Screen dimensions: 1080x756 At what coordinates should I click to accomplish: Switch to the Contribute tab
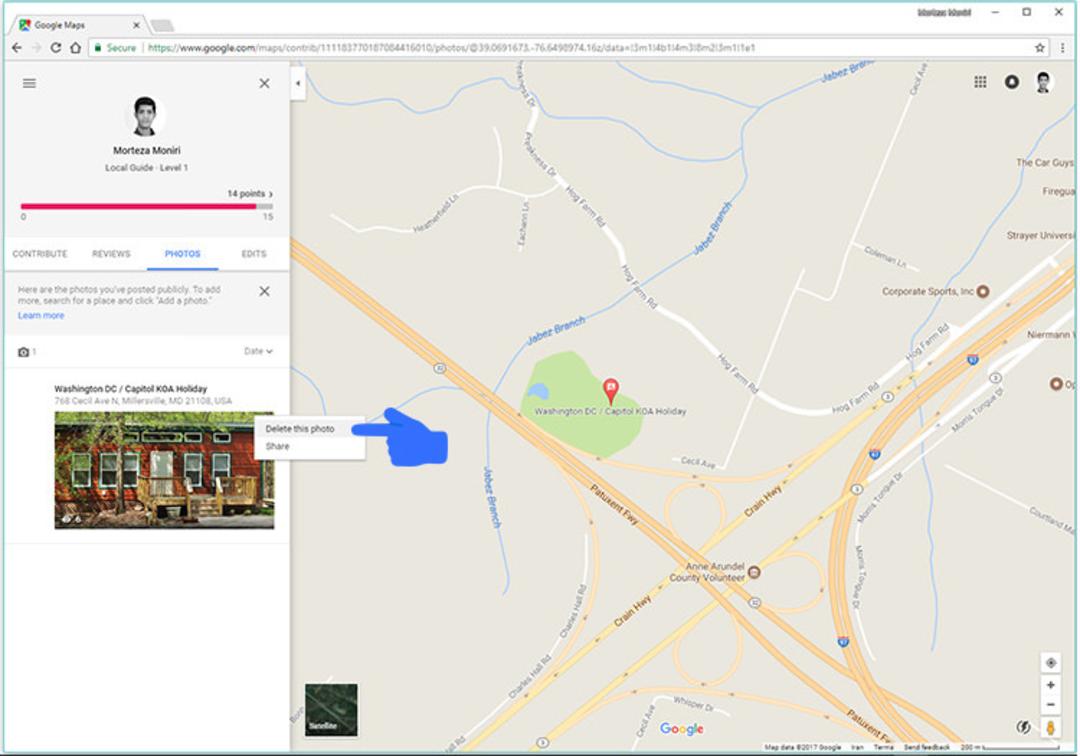pyautogui.click(x=40, y=253)
